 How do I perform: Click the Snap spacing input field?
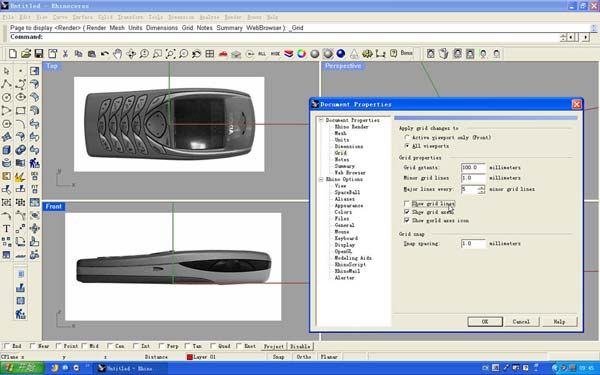coord(473,243)
